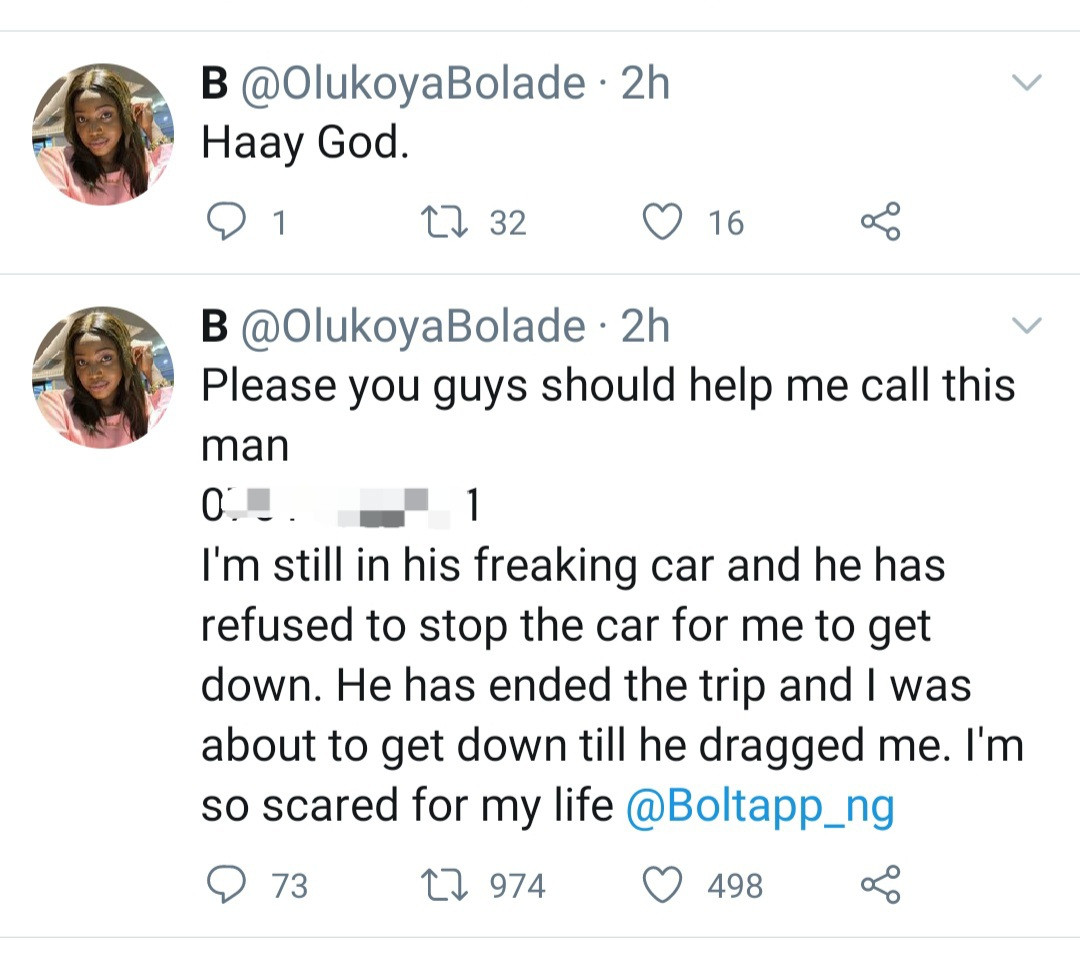Viewport: 1080px width, 960px height.
Task: Like the tweet with 498 likes
Action: [x=662, y=885]
